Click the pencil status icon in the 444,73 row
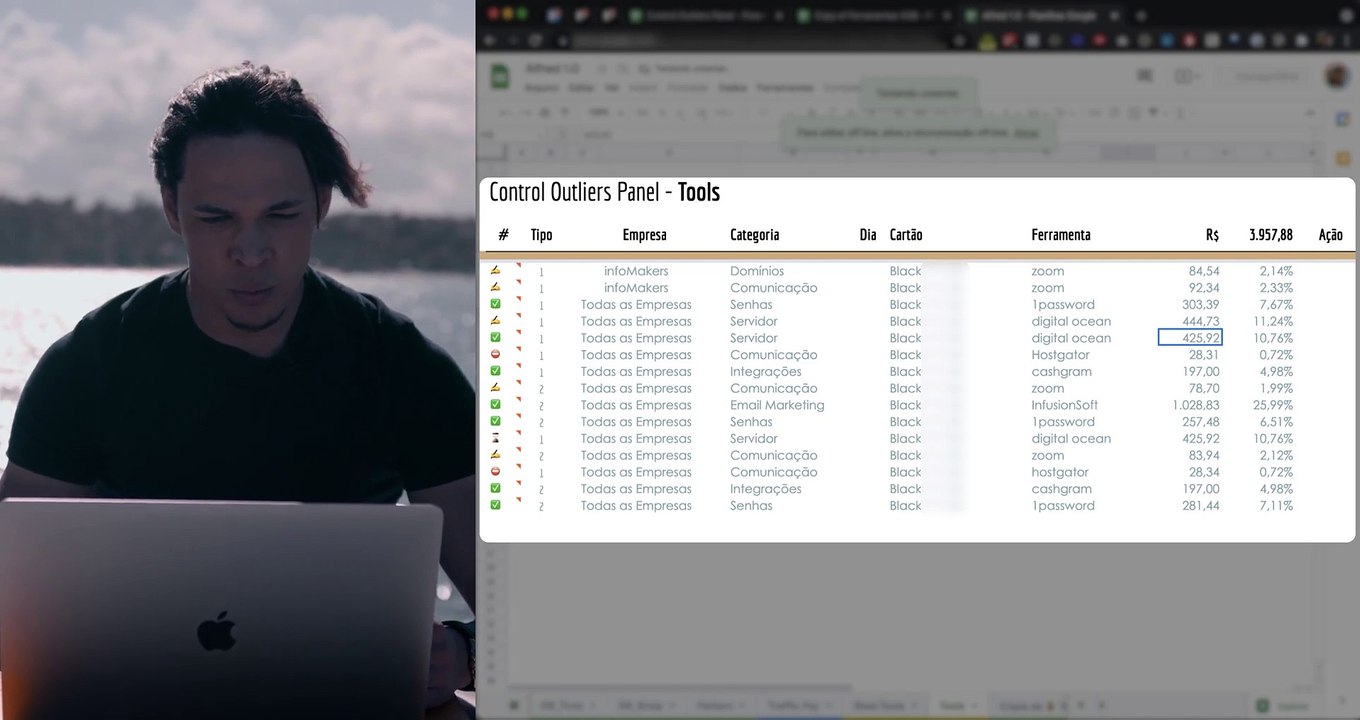This screenshot has width=1360, height=720. pos(495,321)
